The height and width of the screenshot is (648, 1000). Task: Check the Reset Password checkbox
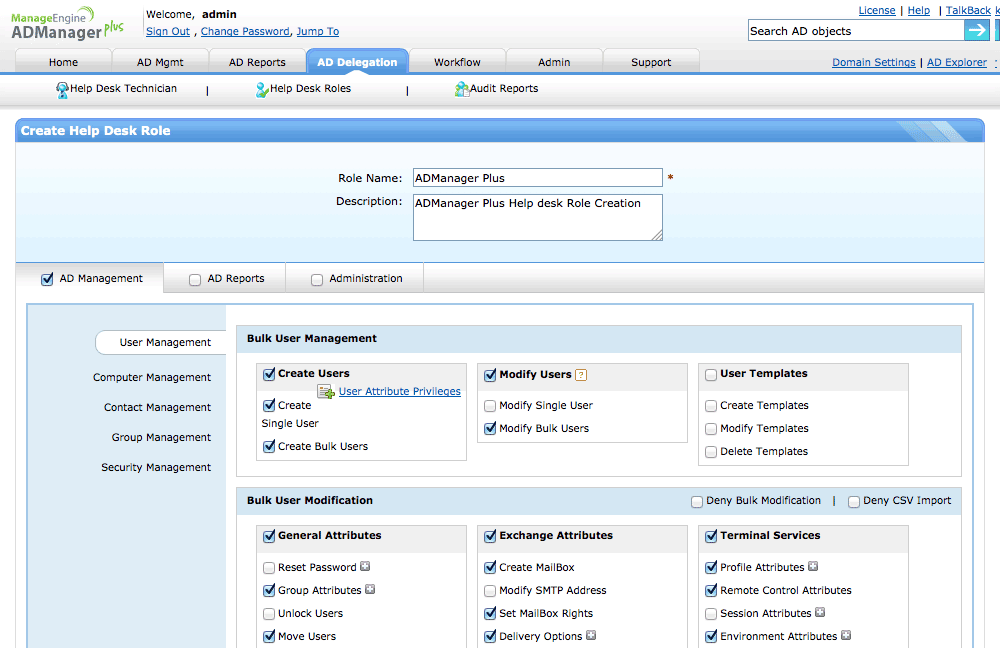tap(269, 568)
